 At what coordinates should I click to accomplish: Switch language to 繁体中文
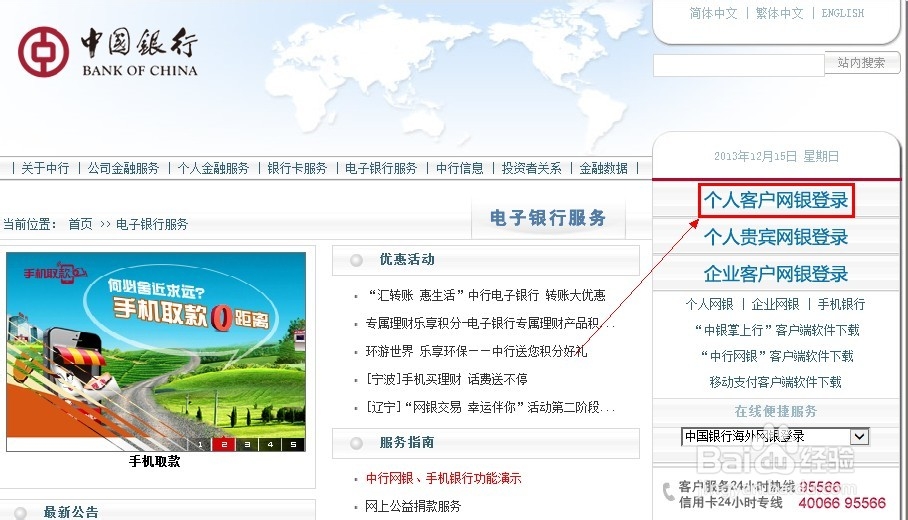[779, 13]
